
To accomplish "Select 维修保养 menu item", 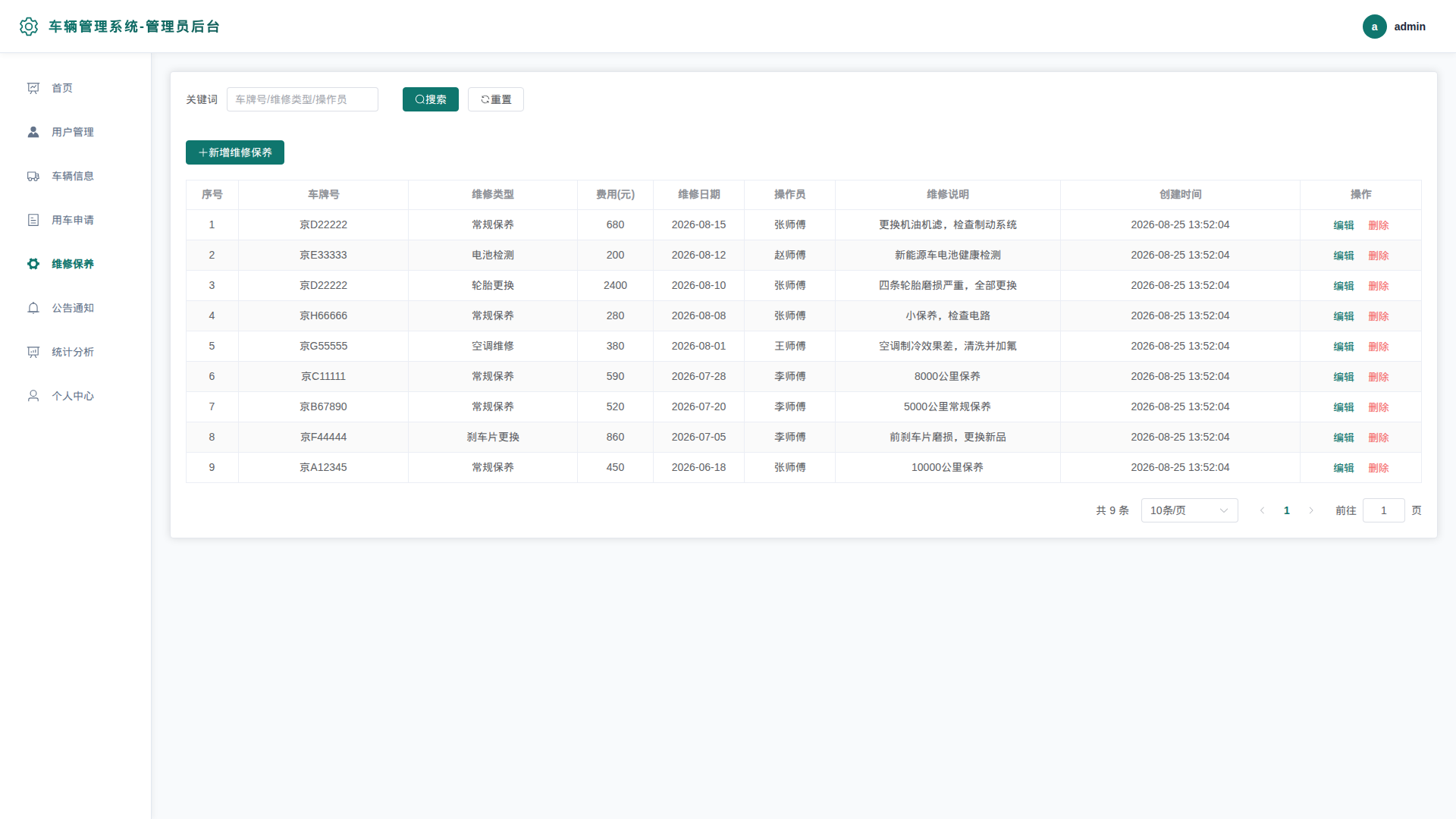I will coord(76,264).
